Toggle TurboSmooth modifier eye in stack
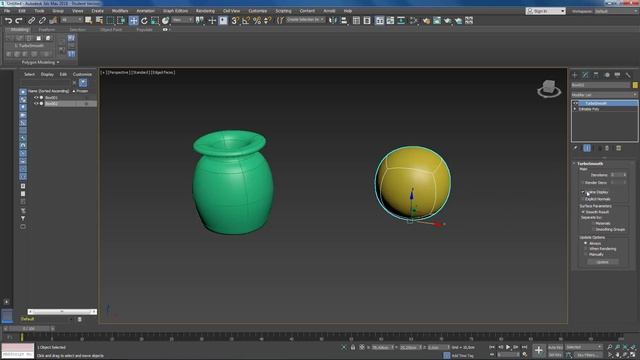This screenshot has height=360, width=640. point(576,103)
